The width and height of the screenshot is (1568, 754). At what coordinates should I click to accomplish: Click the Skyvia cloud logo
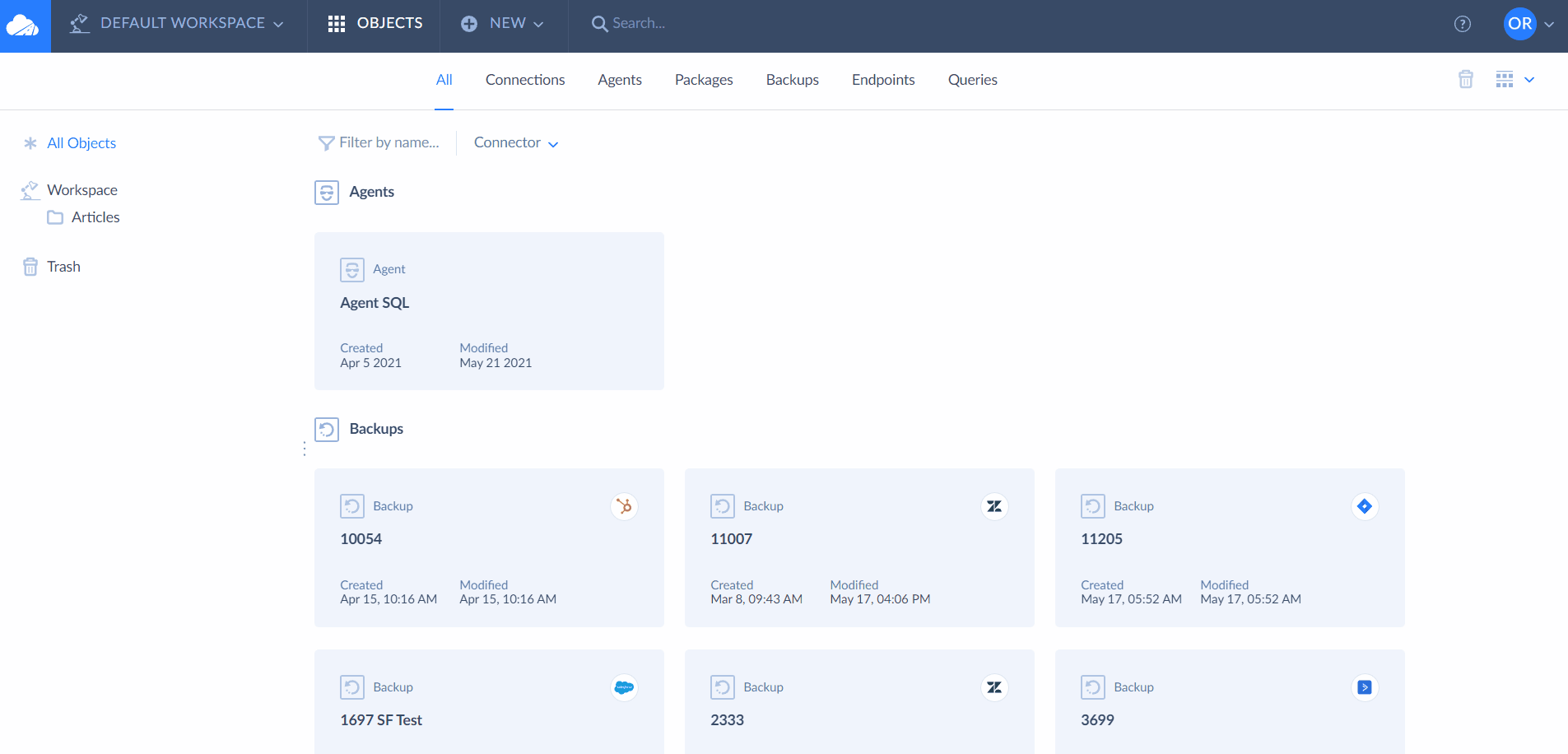(24, 23)
